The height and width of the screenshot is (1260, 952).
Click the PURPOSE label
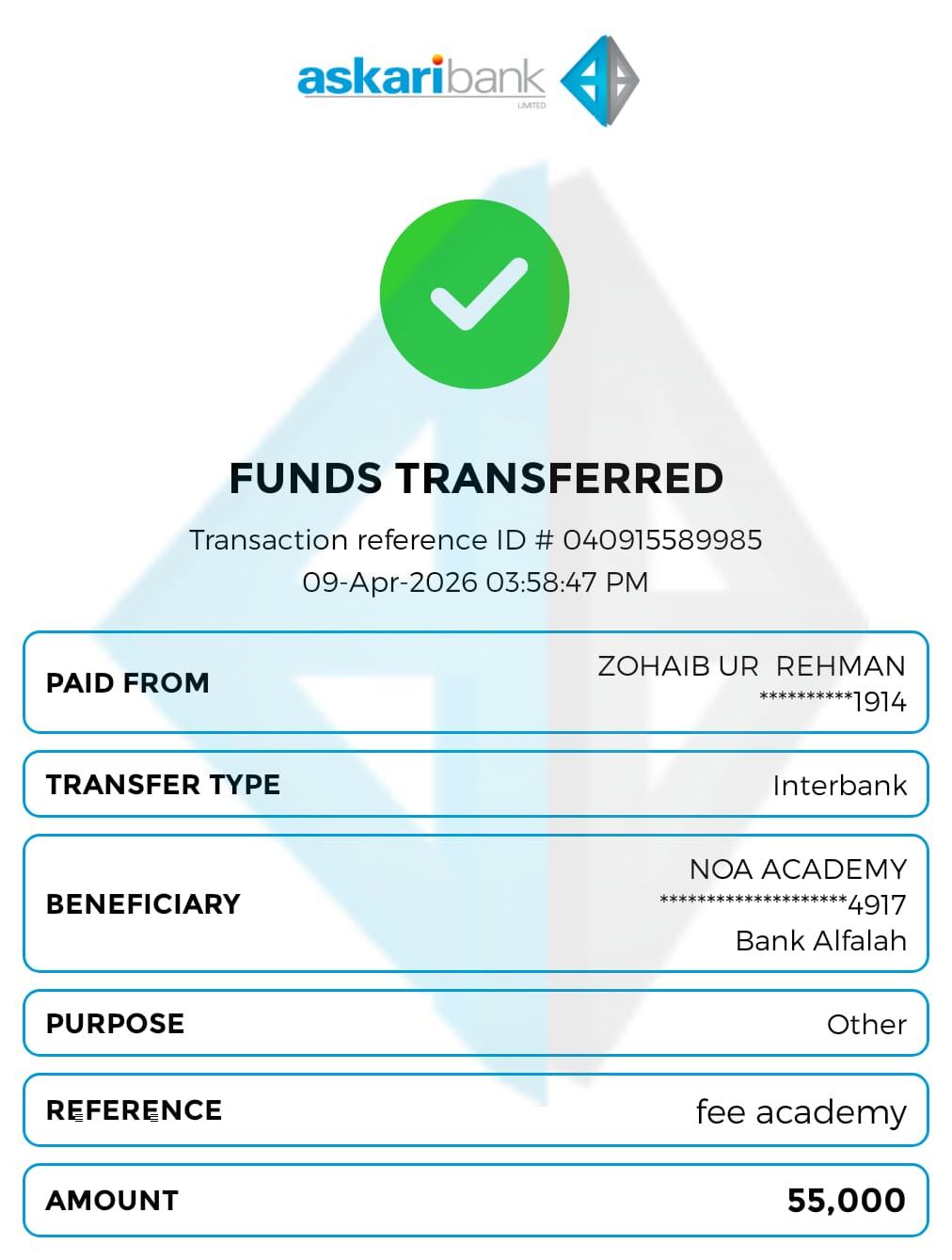(116, 1024)
